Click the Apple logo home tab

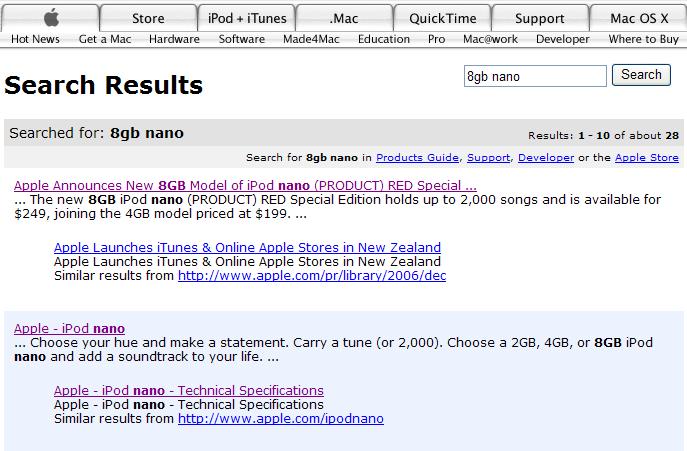50,18
